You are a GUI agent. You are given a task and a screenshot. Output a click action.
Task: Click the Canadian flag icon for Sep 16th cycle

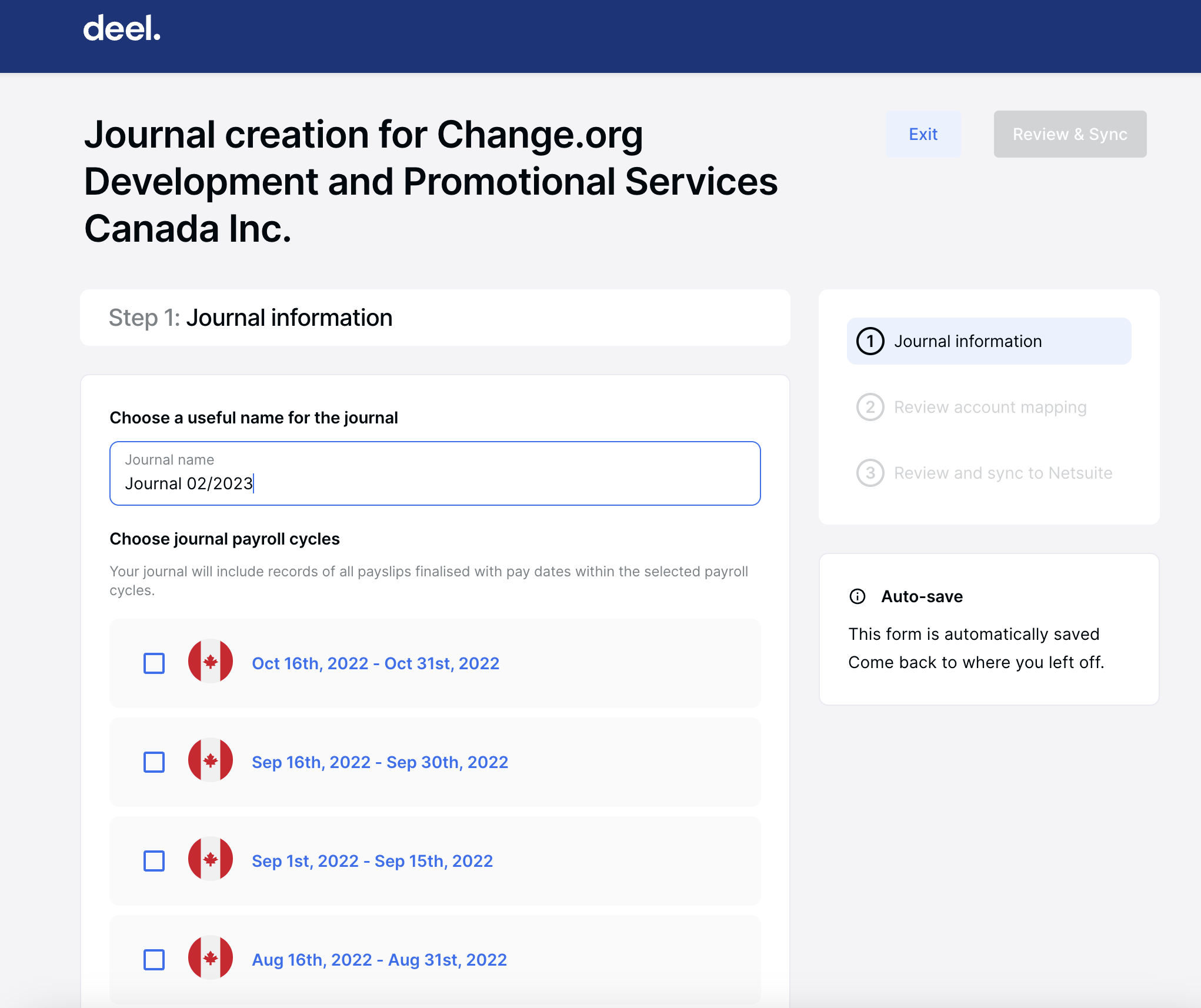(x=210, y=761)
